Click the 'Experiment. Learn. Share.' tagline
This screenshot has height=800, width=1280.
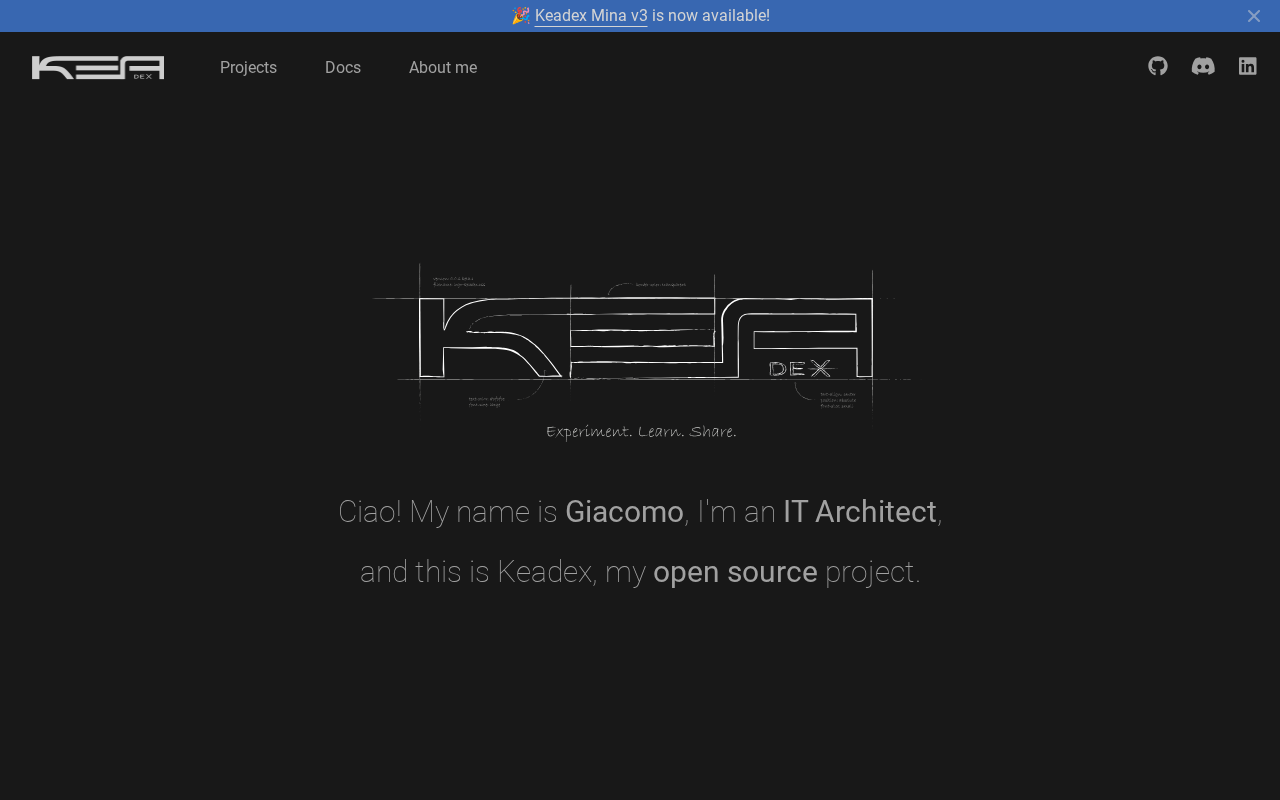tap(641, 432)
